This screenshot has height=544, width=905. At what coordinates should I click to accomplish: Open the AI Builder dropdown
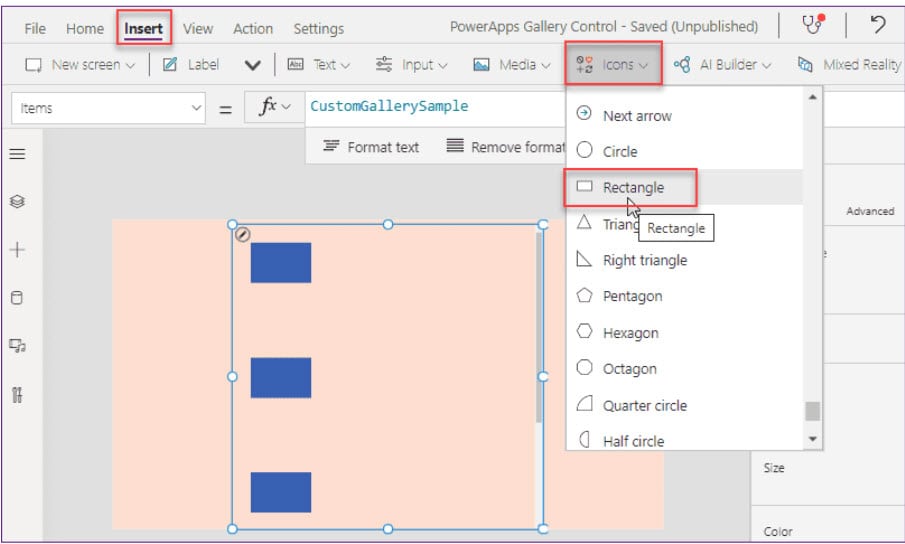(722, 65)
